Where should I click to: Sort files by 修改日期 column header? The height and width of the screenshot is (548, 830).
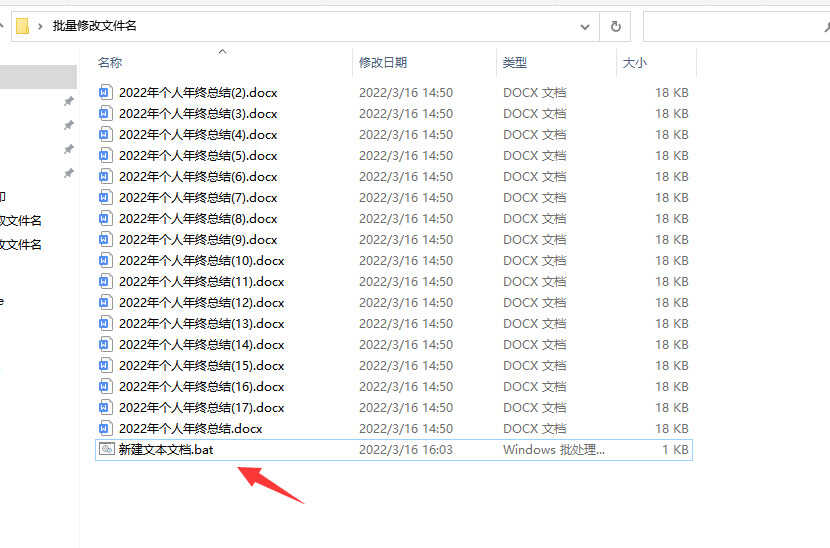383,63
